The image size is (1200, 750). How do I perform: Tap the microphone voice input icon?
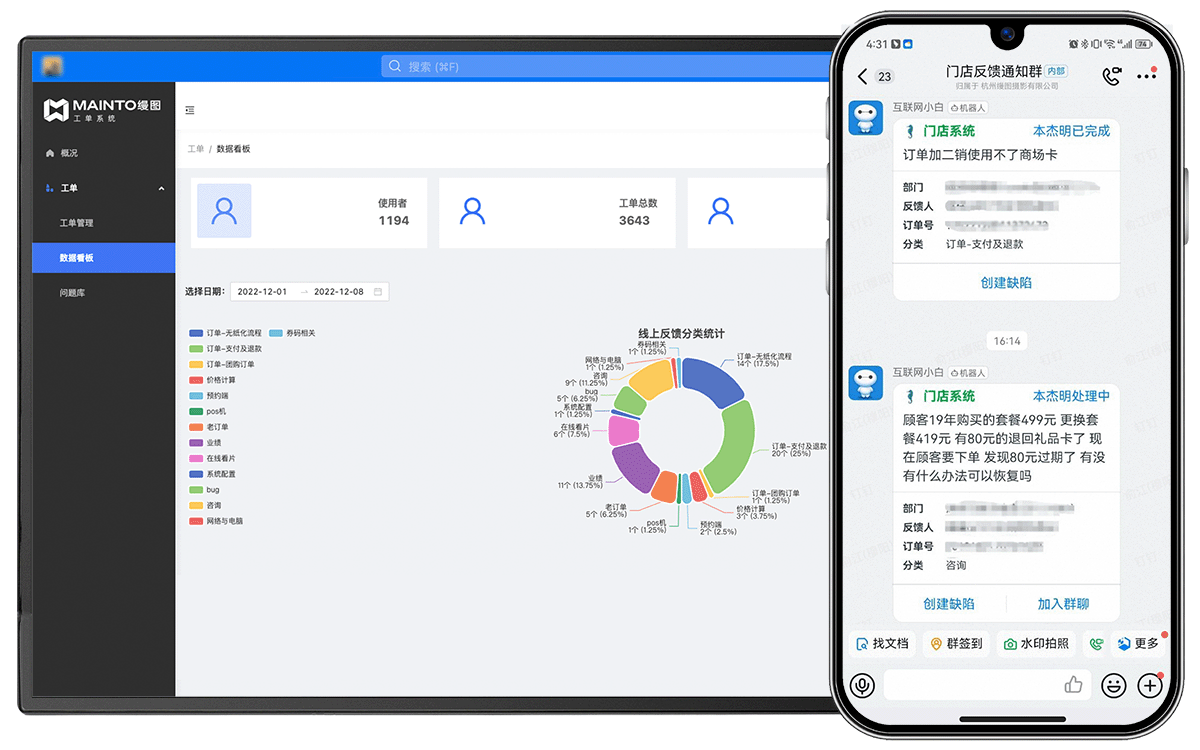862,685
